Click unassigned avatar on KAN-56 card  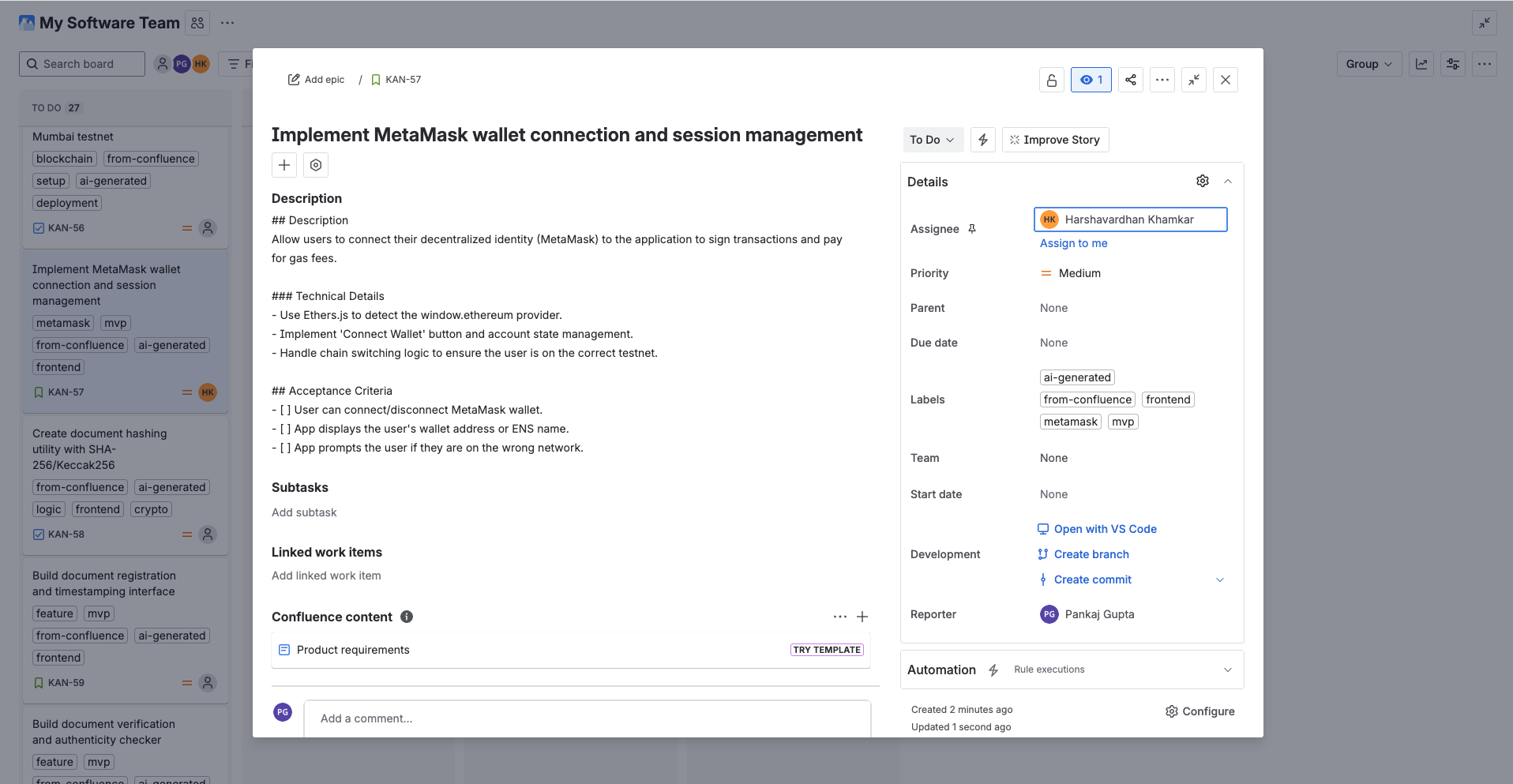[208, 228]
